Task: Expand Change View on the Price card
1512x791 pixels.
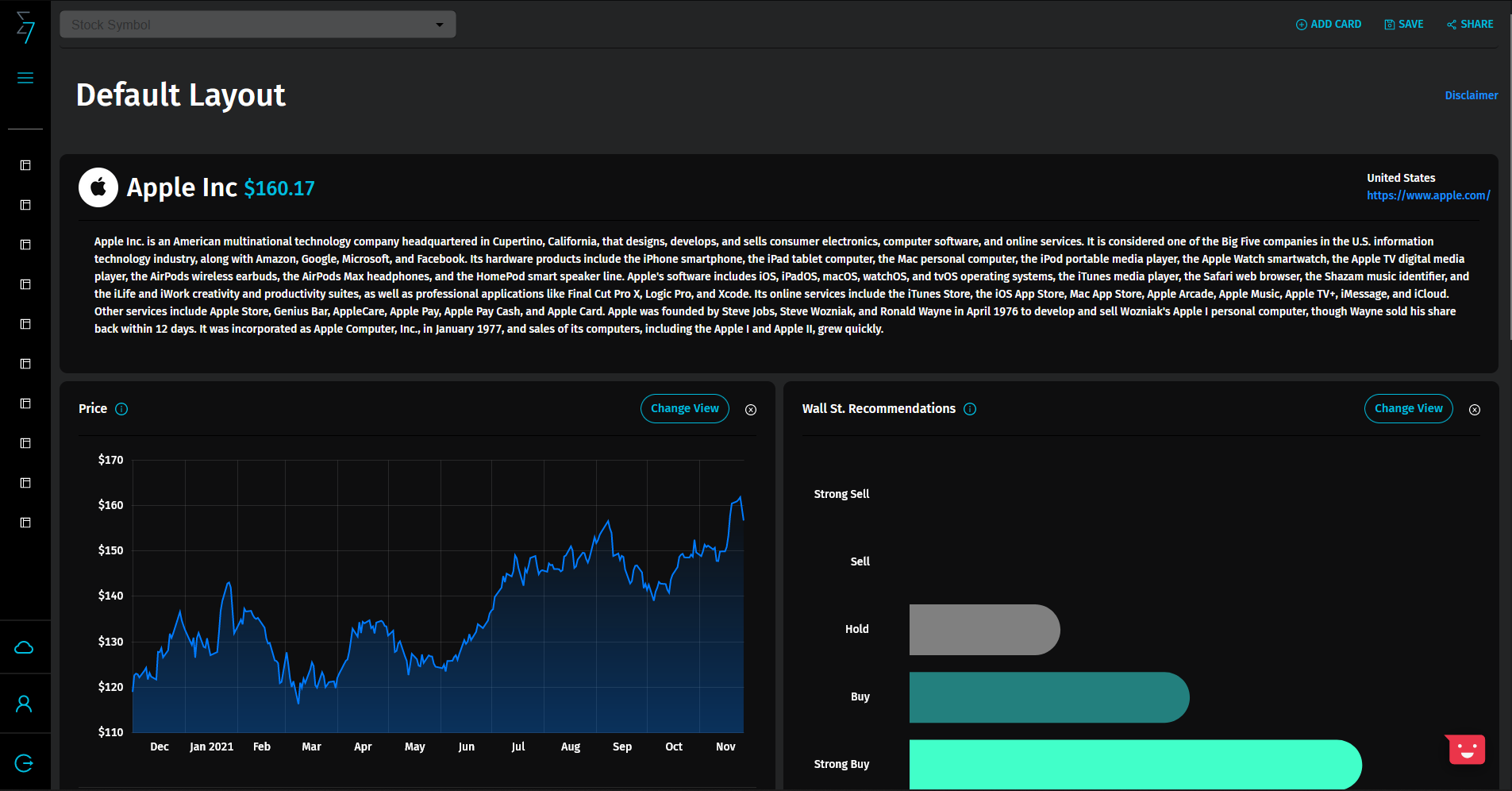Action: point(684,408)
